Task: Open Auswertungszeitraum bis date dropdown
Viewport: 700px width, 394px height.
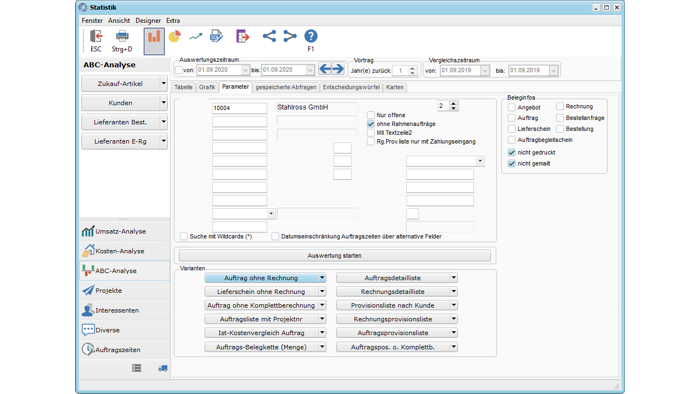Action: [310, 70]
